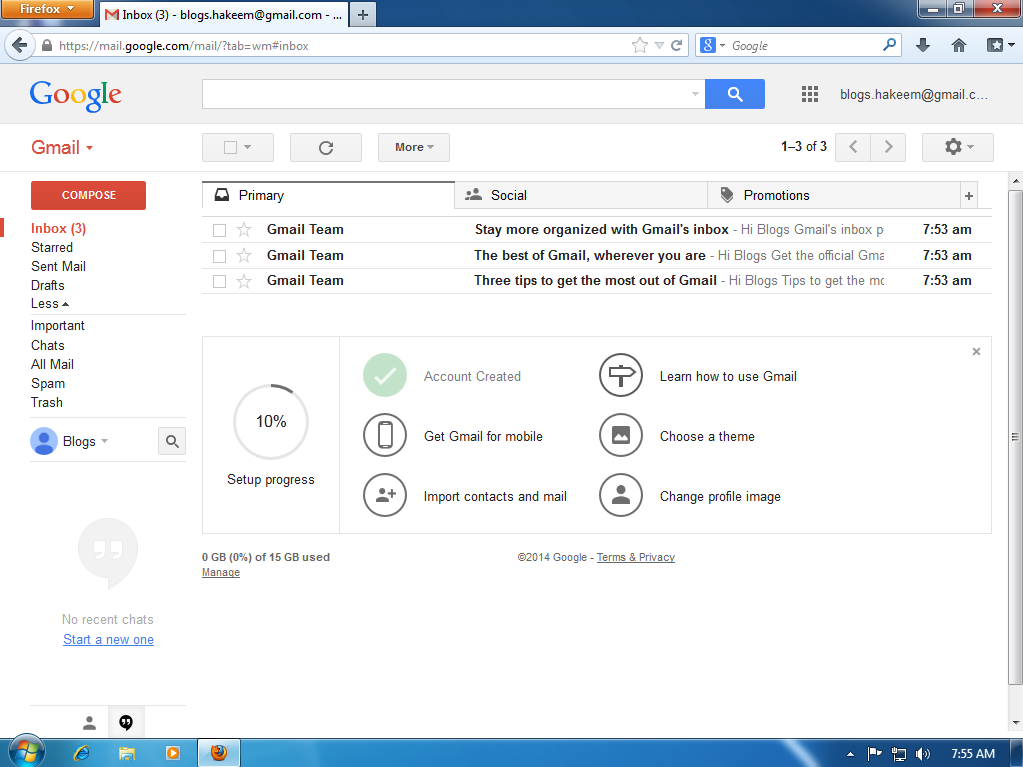Open All Mail
The width and height of the screenshot is (1023, 767).
[x=52, y=364]
